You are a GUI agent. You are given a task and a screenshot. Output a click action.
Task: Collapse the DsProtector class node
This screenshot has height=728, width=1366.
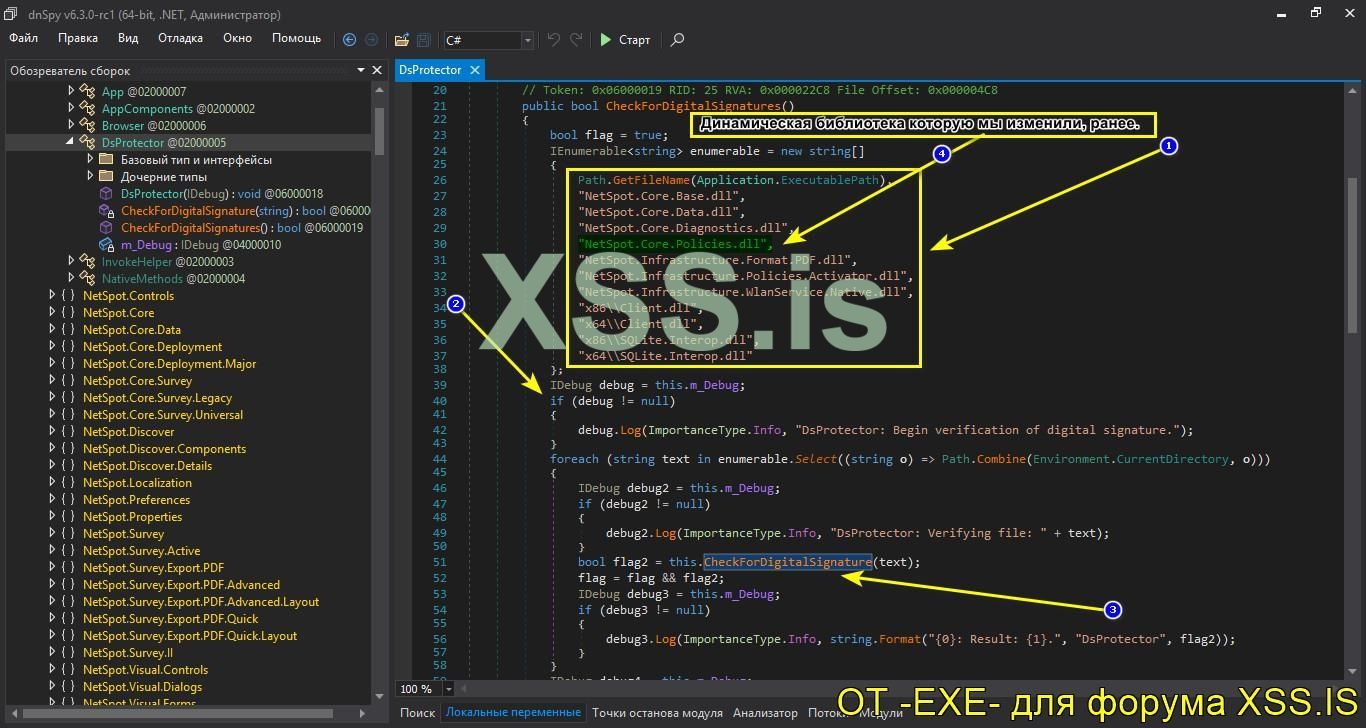70,143
